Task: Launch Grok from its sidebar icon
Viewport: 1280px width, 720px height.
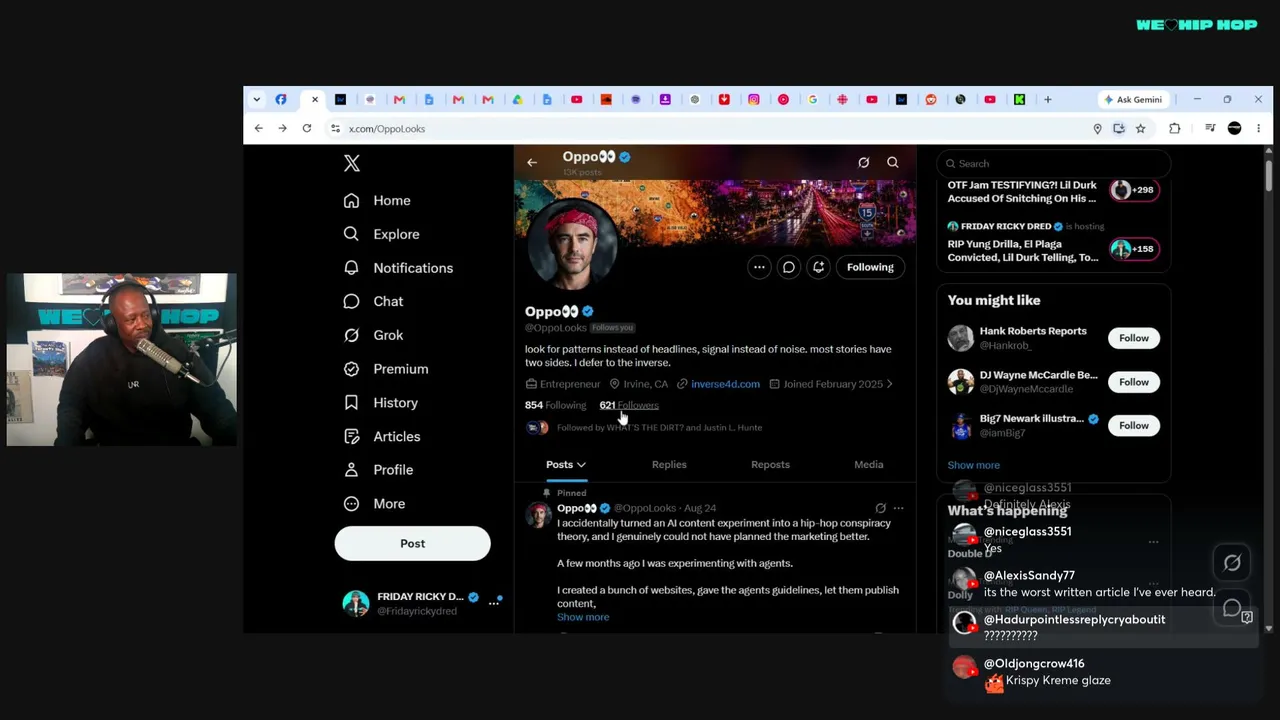Action: [351, 335]
